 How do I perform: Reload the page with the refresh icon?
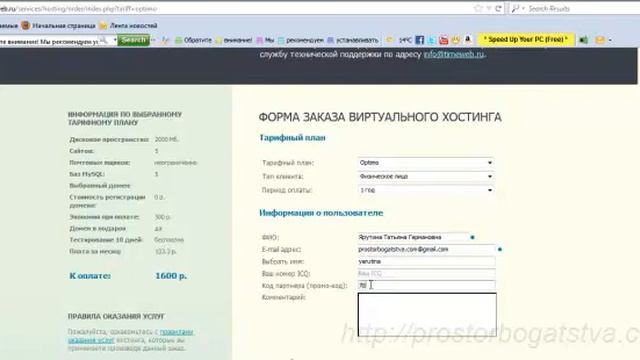(498, 8)
